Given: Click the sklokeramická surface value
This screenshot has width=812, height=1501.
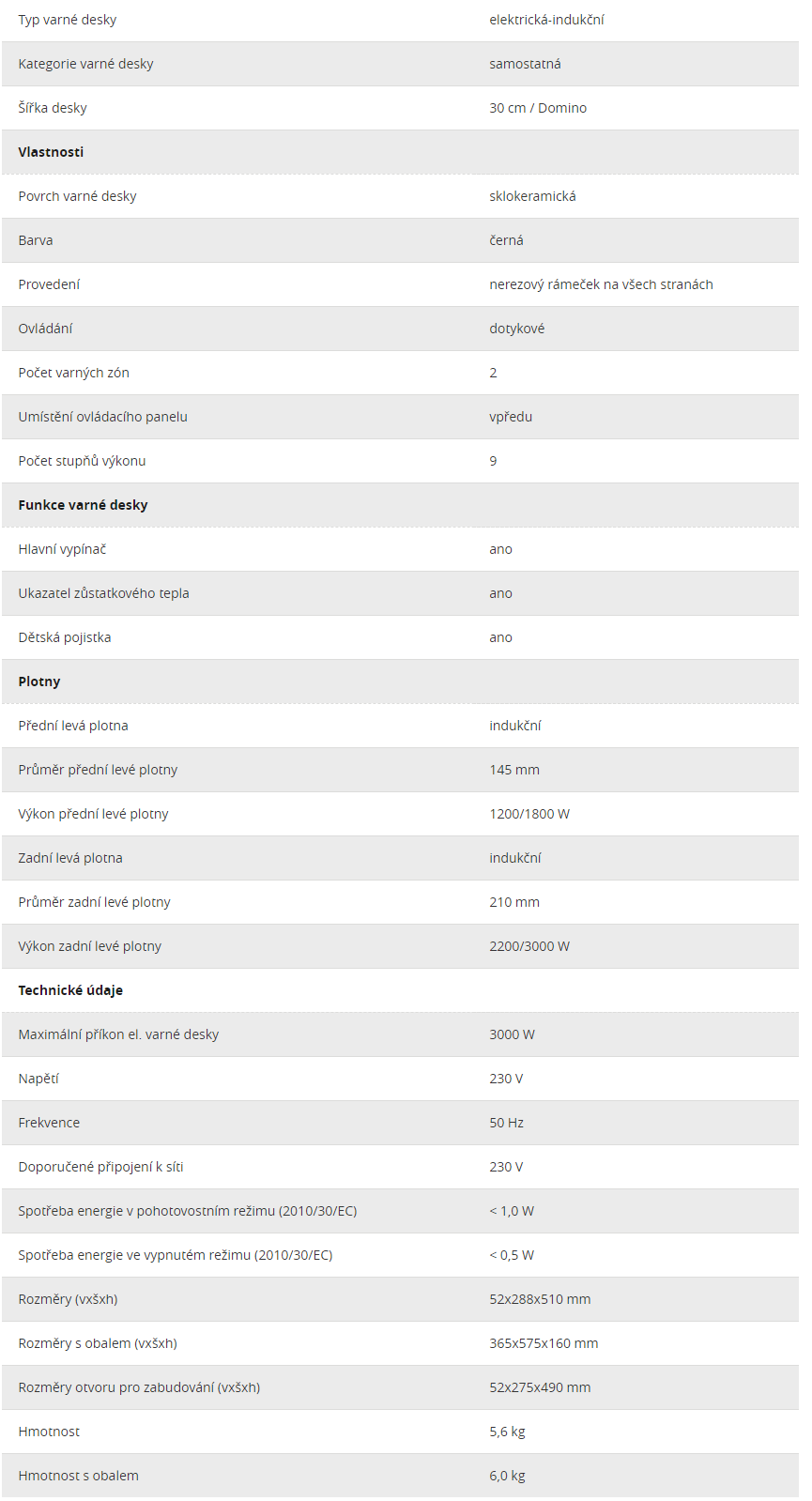Looking at the screenshot, I should (x=532, y=196).
